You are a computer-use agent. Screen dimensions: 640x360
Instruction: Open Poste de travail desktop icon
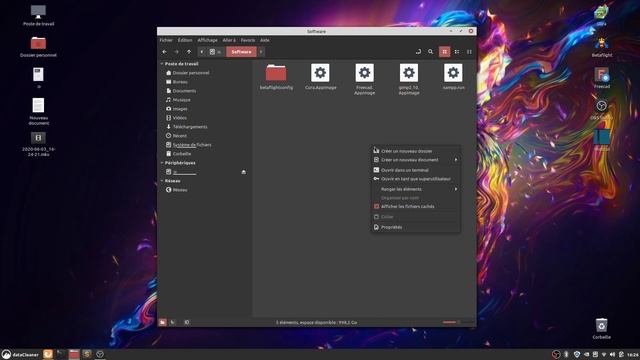click(38, 15)
